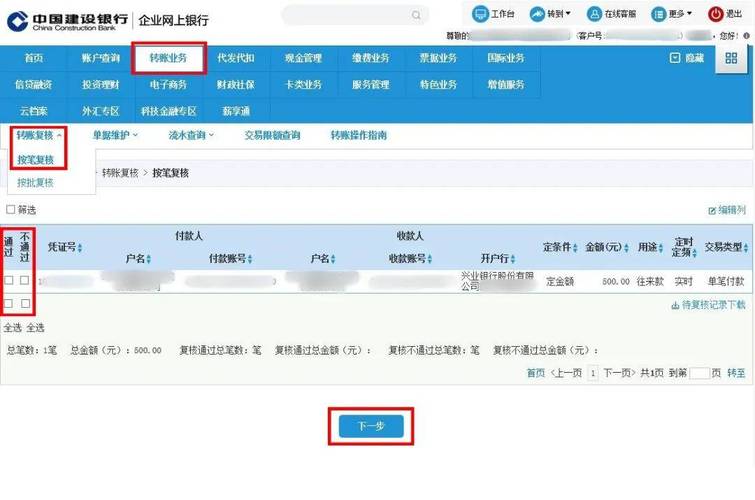The height and width of the screenshot is (500, 755).
Task: Click the info icon after 您好
Action: 746,36
